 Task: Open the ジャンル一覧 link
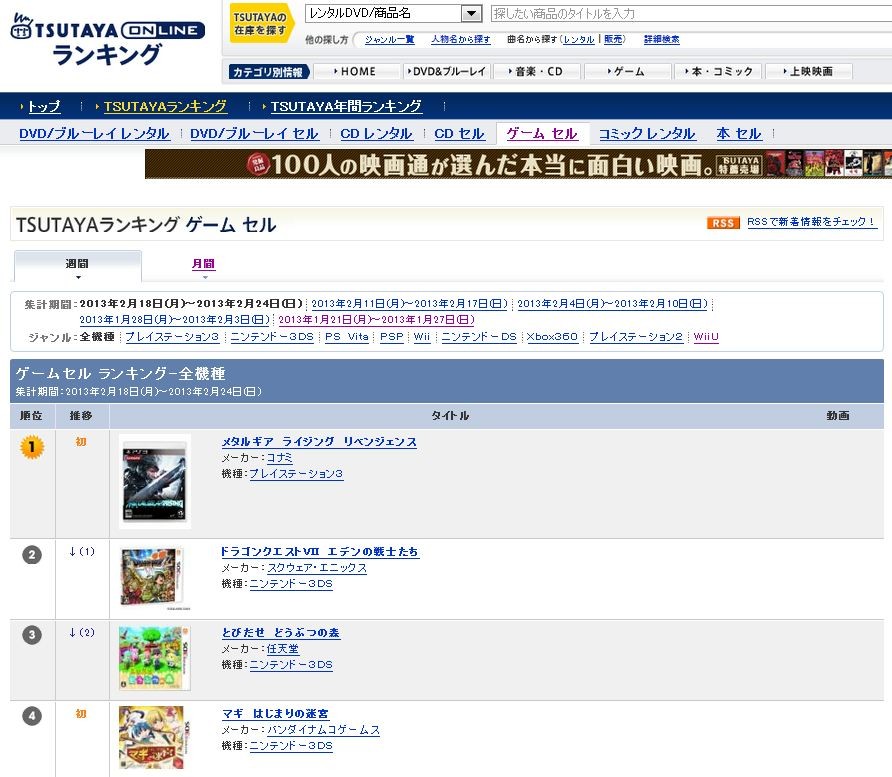(389, 39)
